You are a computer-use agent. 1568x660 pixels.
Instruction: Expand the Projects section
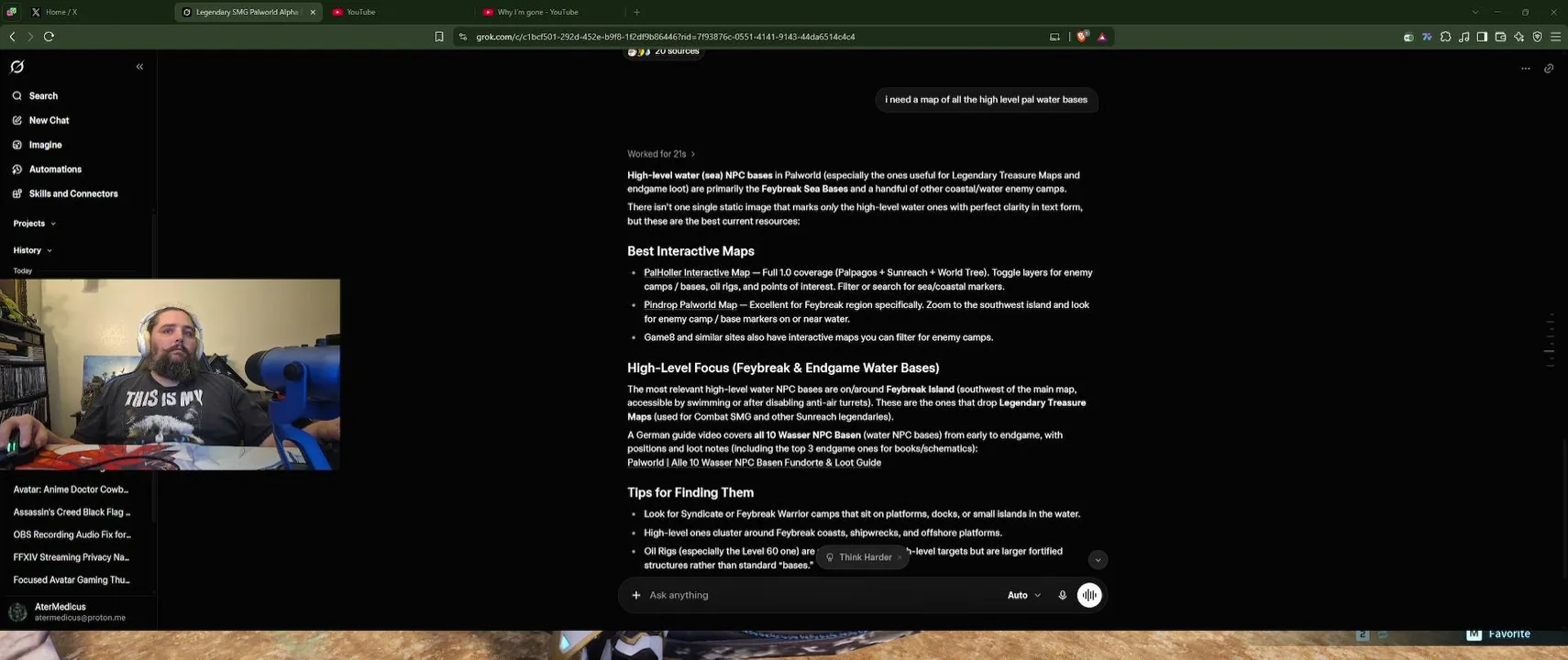35,224
